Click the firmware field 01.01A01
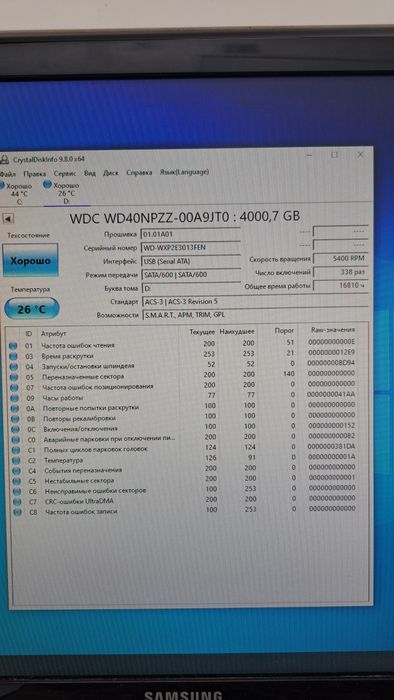 191,234
